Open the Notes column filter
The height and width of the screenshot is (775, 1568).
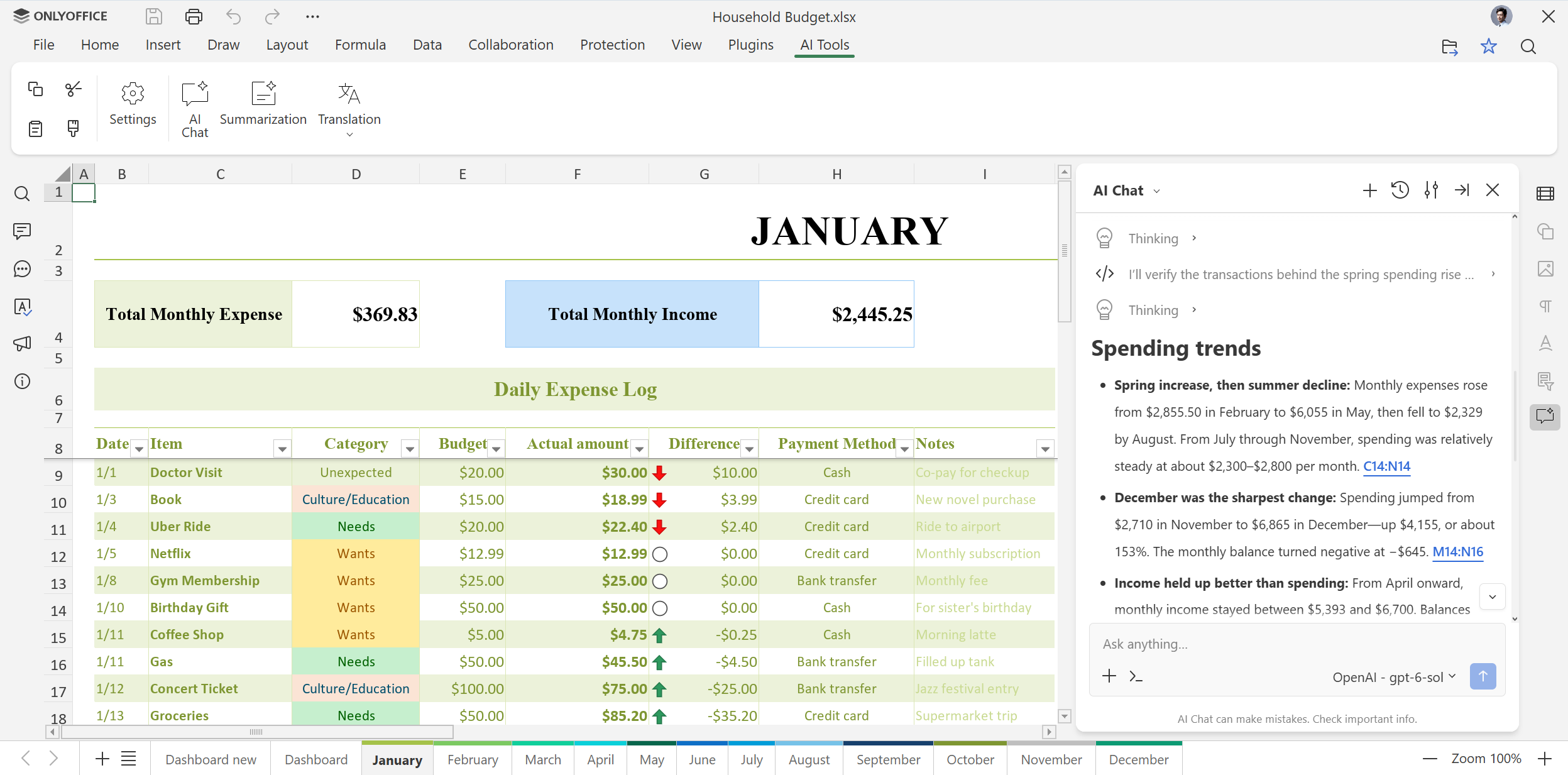pyautogui.click(x=1045, y=449)
